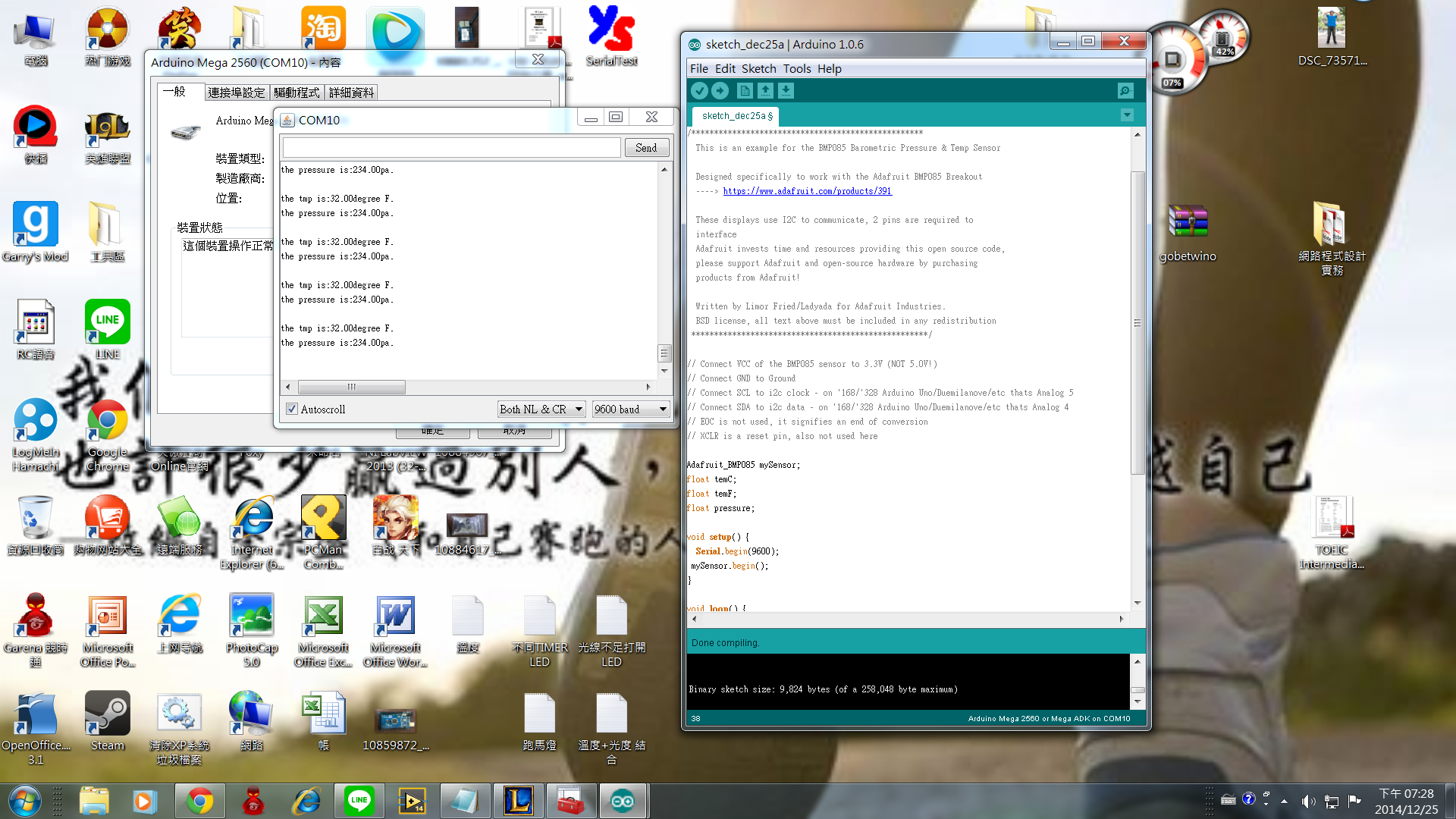The image size is (1456, 819).
Task: Open the PCMan Combo shortcut
Action: [x=324, y=532]
